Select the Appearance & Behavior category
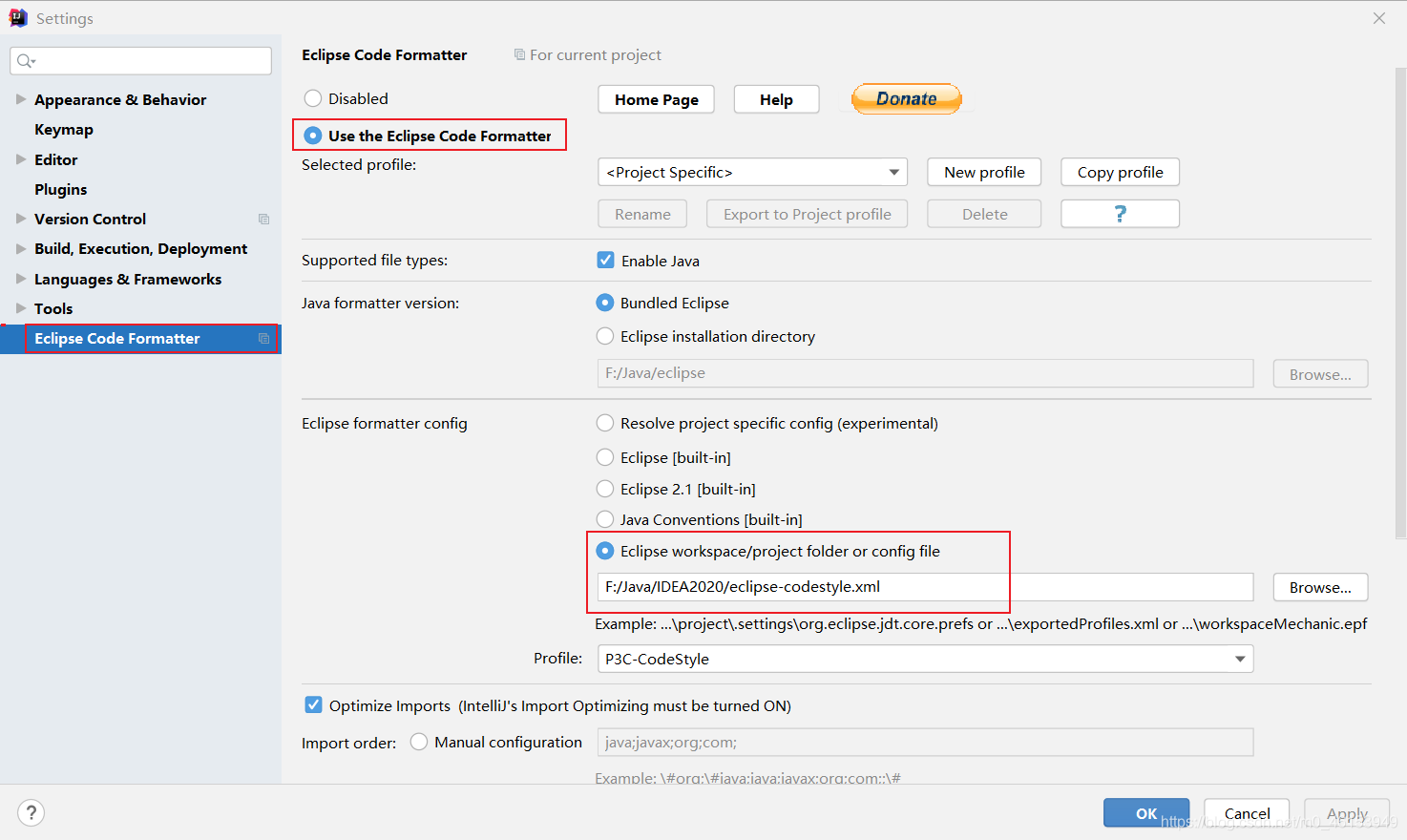The height and width of the screenshot is (840, 1407). [x=120, y=99]
